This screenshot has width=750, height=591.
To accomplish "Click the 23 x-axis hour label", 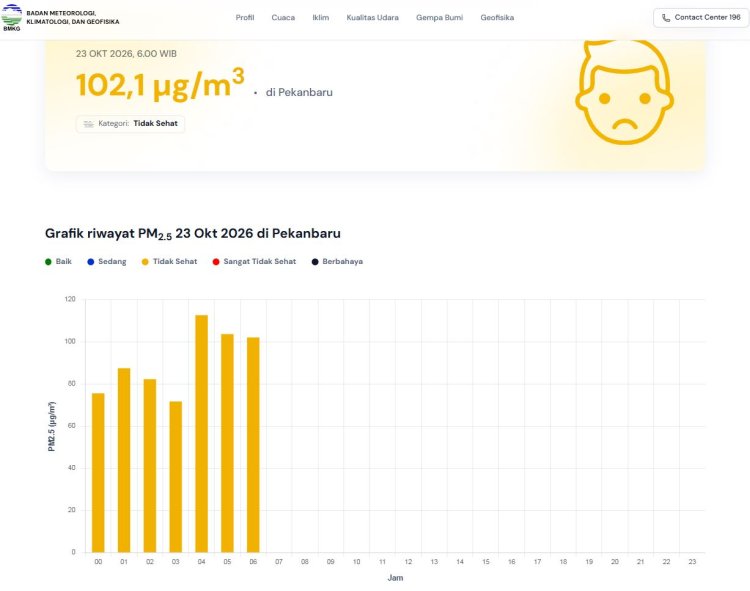I will [692, 562].
